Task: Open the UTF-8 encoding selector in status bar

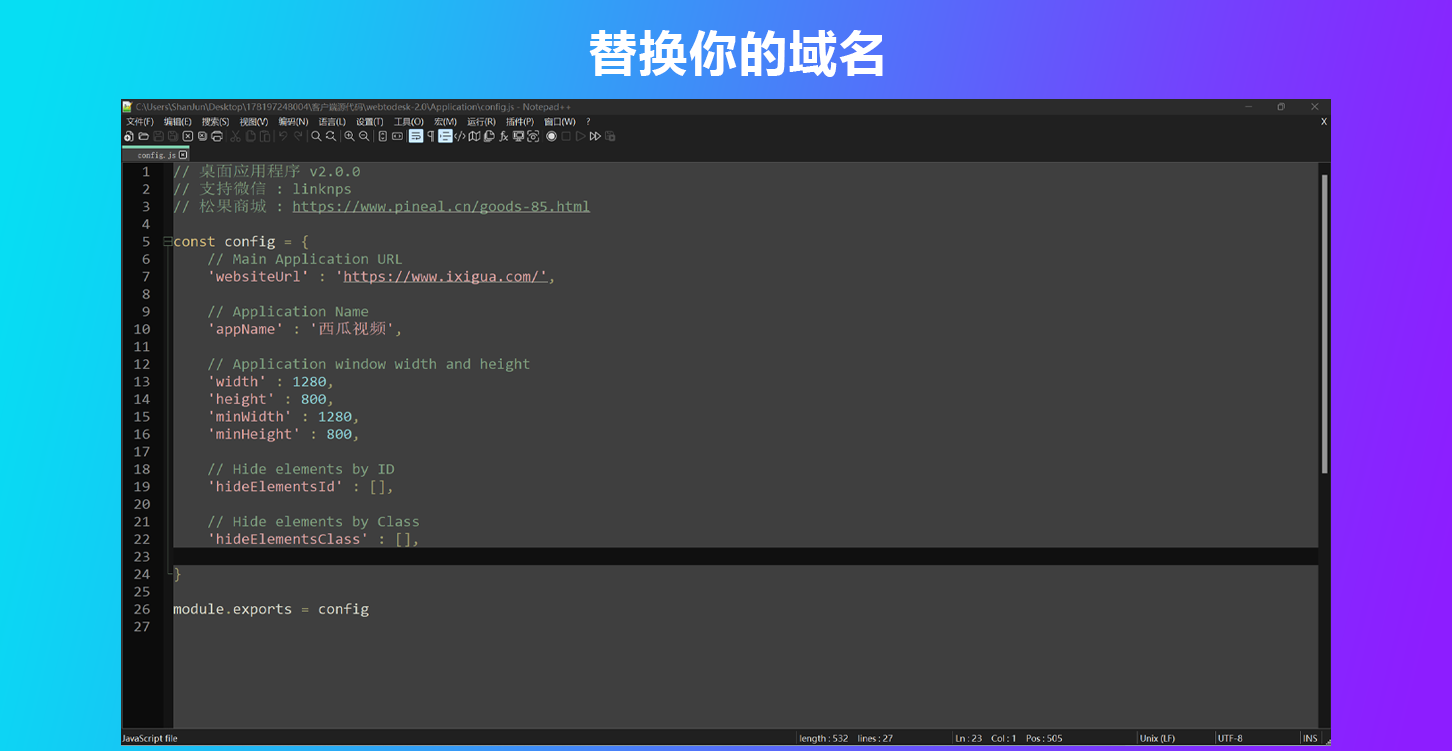Action: pos(1230,738)
